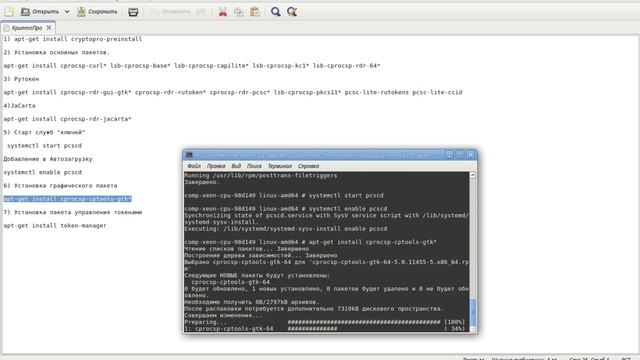Image resolution: width=640 pixels, height=360 pixels.
Task: Open the Справка menu in the terminal
Action: click(309, 166)
